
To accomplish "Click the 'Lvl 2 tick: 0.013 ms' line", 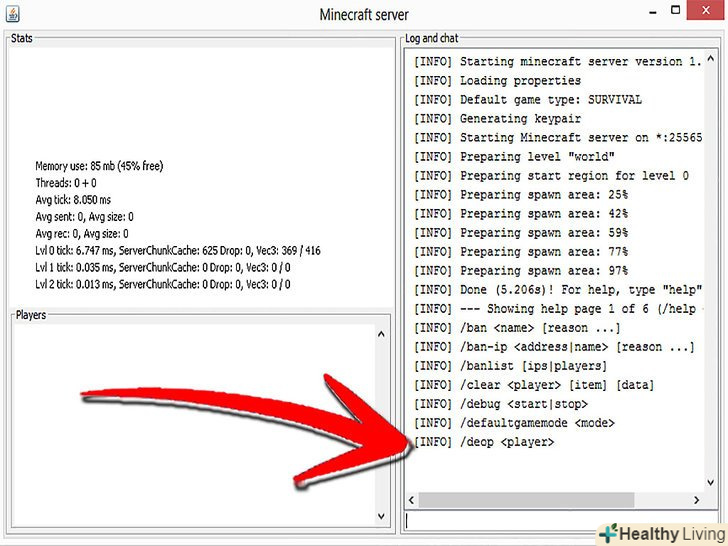I will pos(163,284).
